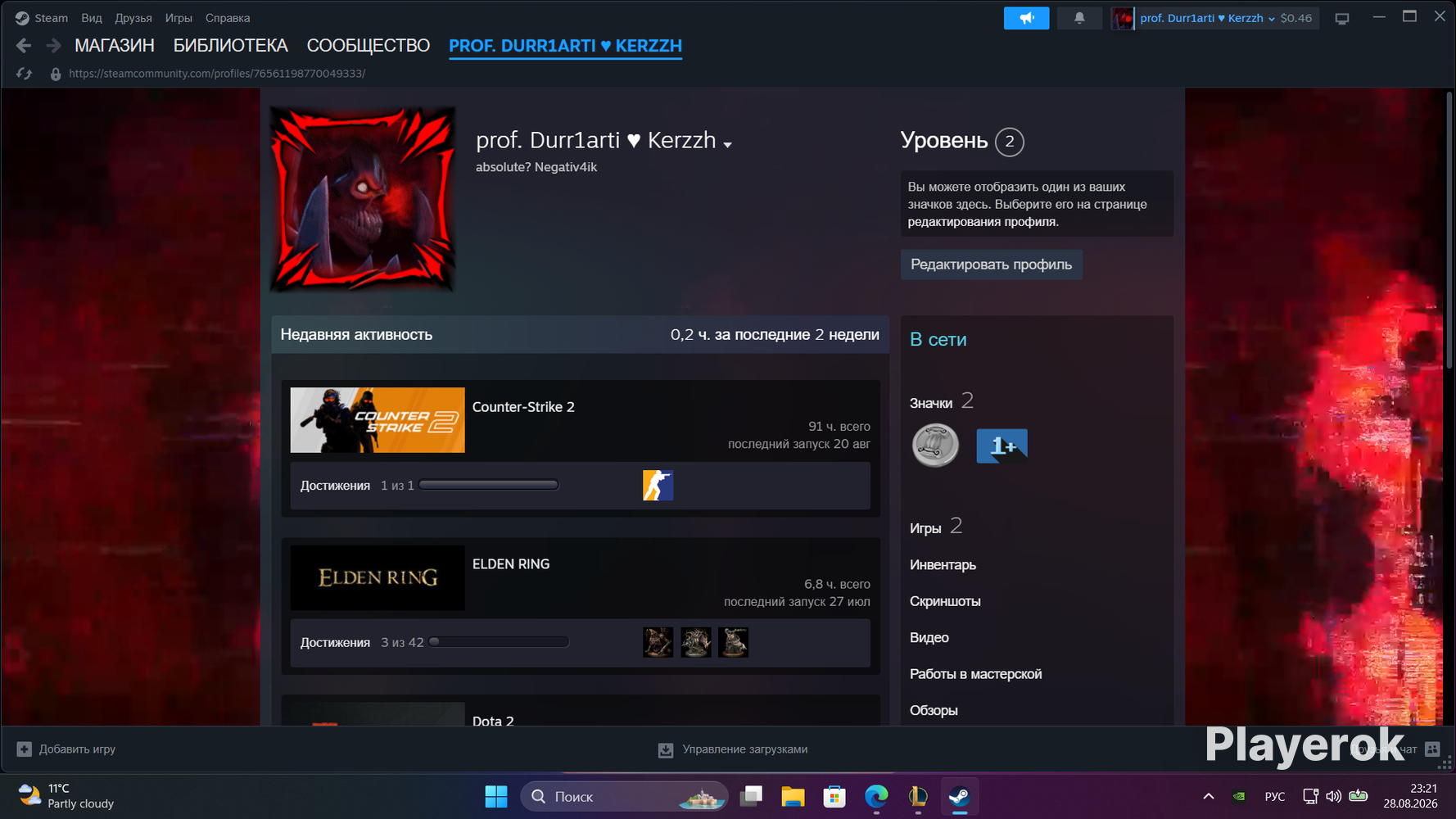Viewport: 1456px width, 819px height.
Task: Switch to Big Picture mode monitor icon
Action: coord(1341,18)
